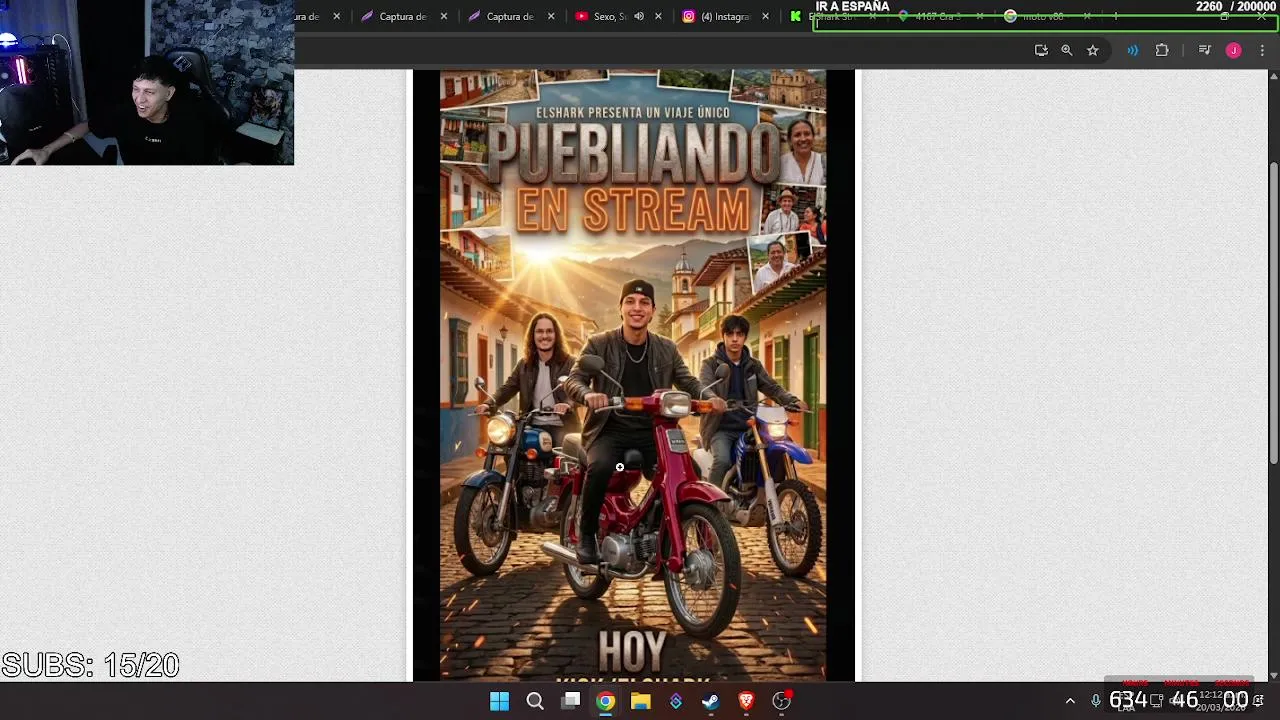Open Task View from the taskbar

click(571, 701)
